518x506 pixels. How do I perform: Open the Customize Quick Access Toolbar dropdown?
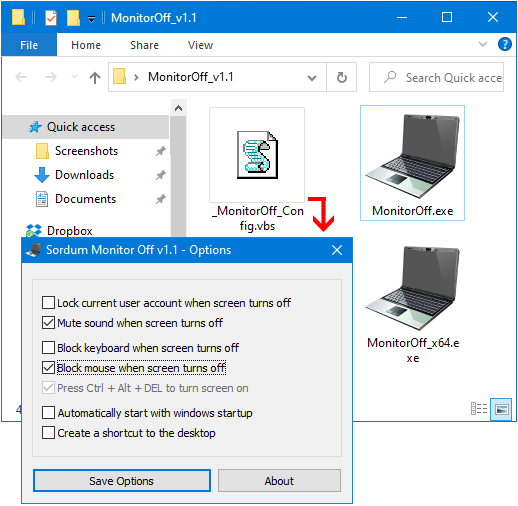[91, 19]
